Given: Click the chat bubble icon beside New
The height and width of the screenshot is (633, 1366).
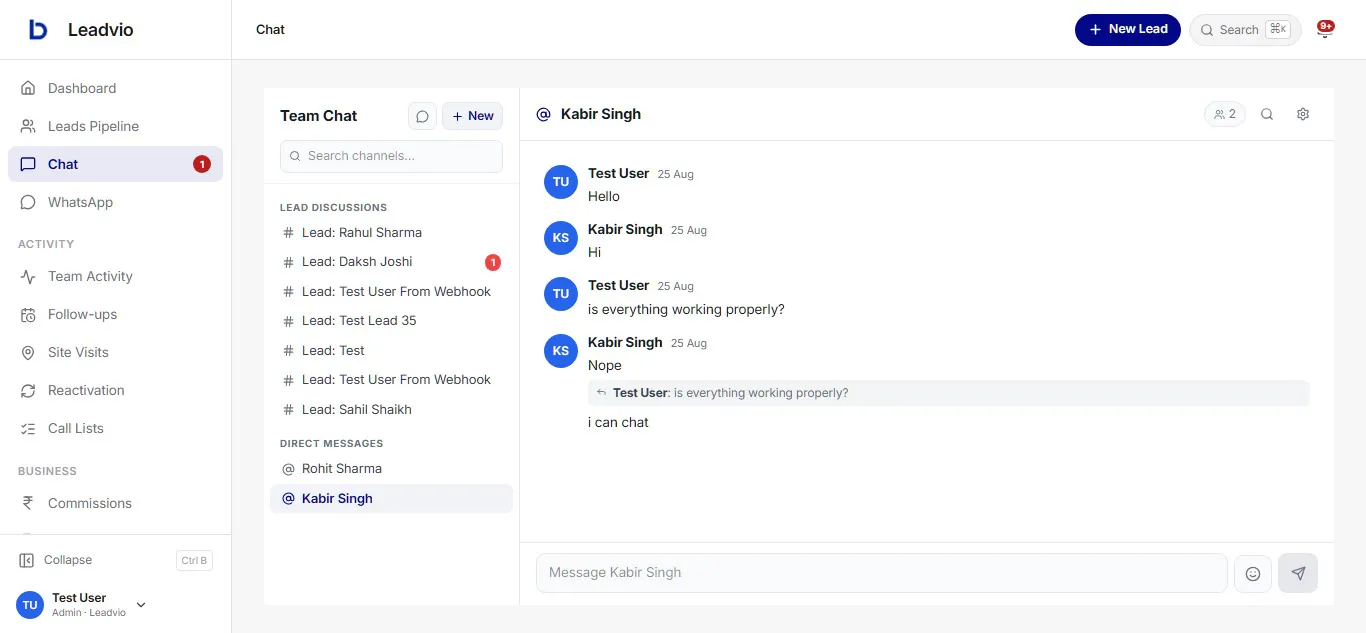Looking at the screenshot, I should [x=422, y=116].
